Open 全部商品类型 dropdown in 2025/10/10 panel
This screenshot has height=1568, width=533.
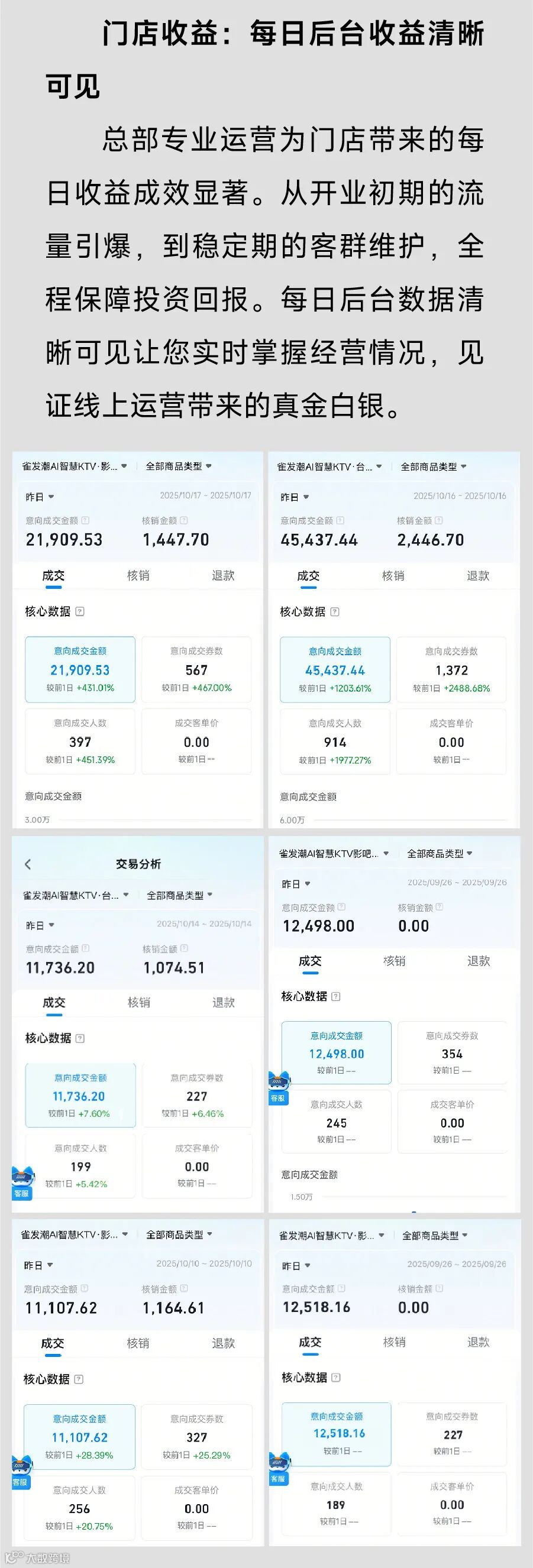tap(179, 1235)
